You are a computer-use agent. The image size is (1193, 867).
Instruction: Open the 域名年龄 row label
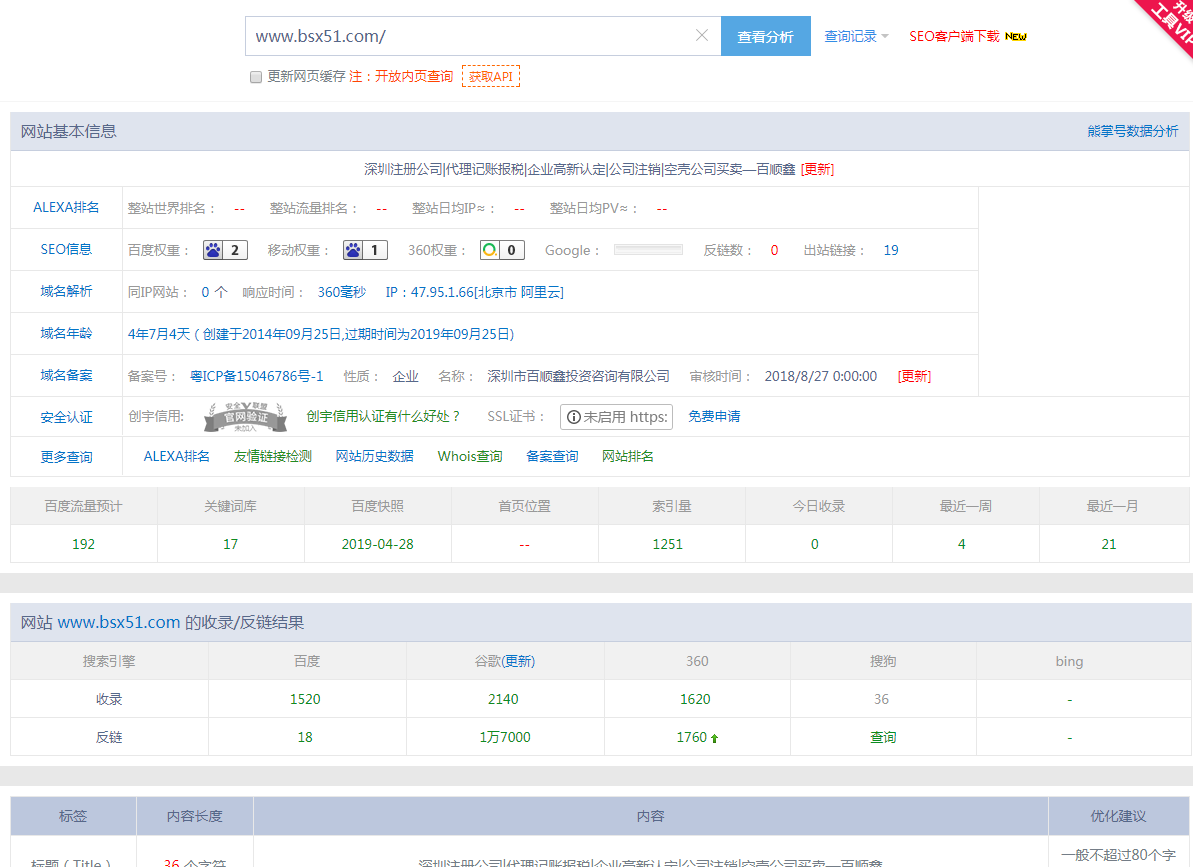pos(66,333)
